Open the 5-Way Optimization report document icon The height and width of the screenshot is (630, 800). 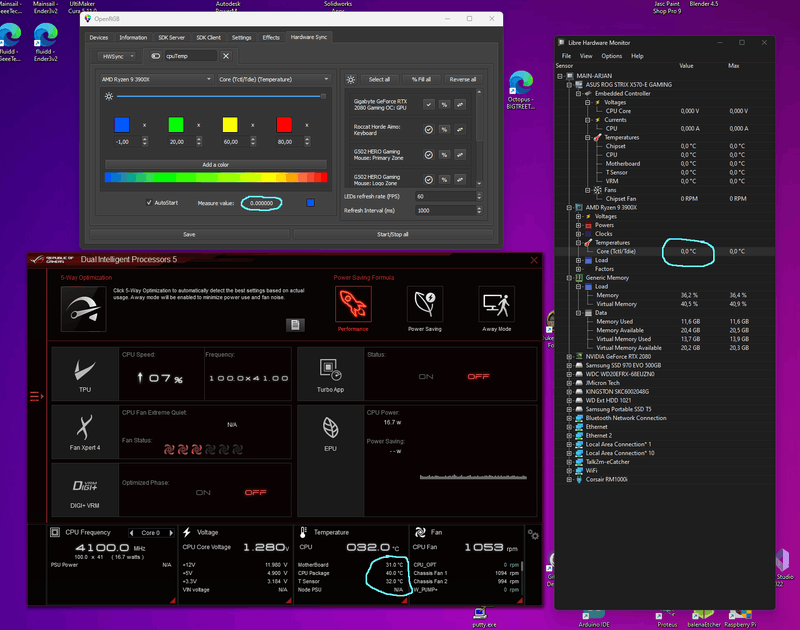point(295,325)
